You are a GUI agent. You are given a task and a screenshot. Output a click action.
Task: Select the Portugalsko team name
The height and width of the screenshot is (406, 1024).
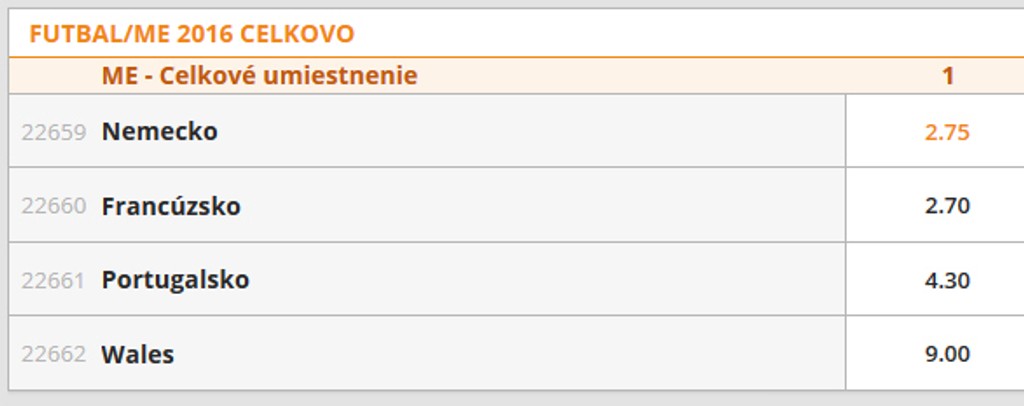(x=175, y=280)
